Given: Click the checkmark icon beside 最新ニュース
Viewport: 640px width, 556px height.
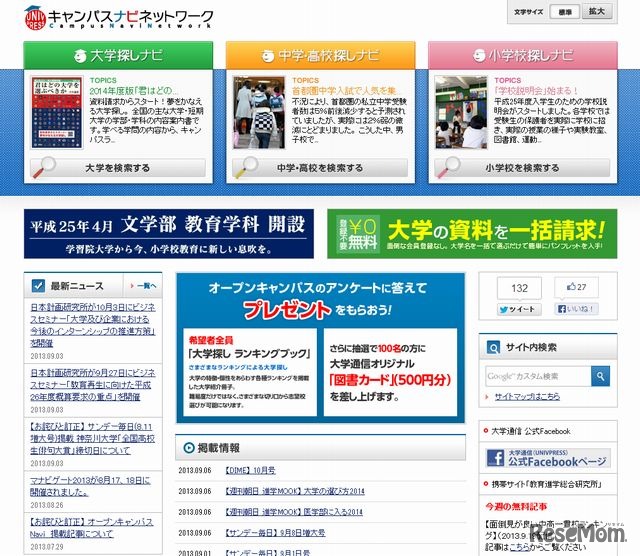Looking at the screenshot, I should tap(38, 285).
